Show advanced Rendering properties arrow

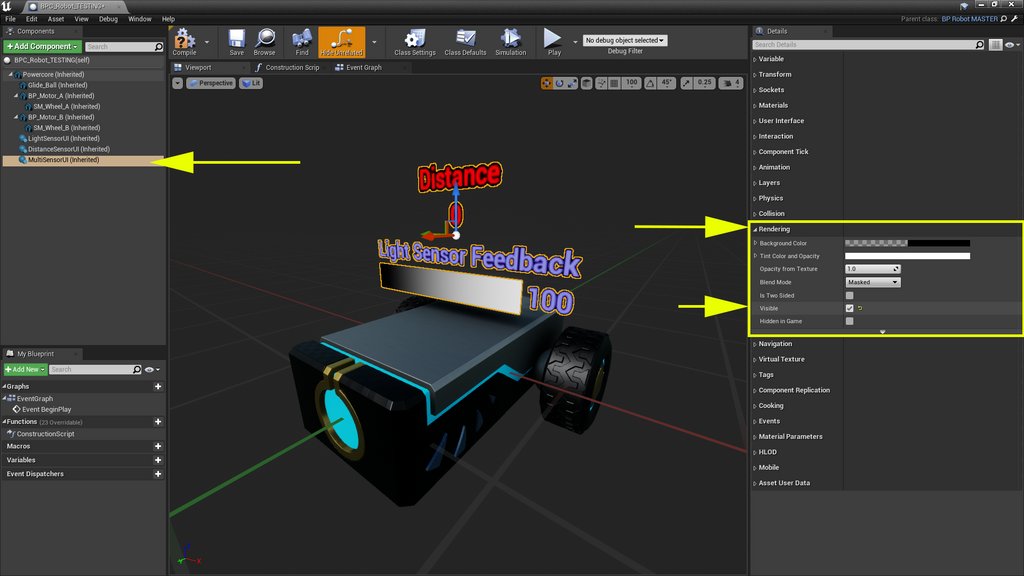click(x=883, y=332)
